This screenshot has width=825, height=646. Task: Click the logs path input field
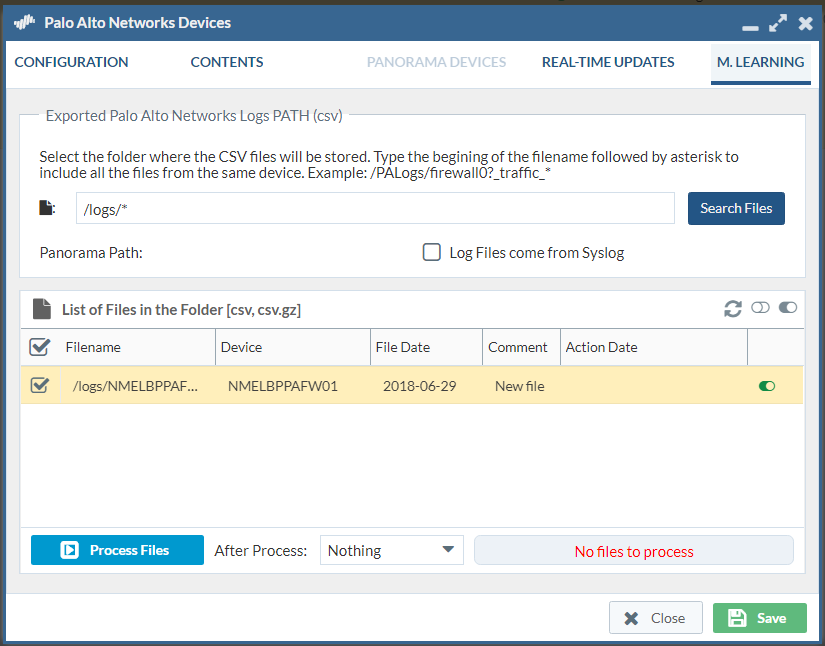(375, 208)
